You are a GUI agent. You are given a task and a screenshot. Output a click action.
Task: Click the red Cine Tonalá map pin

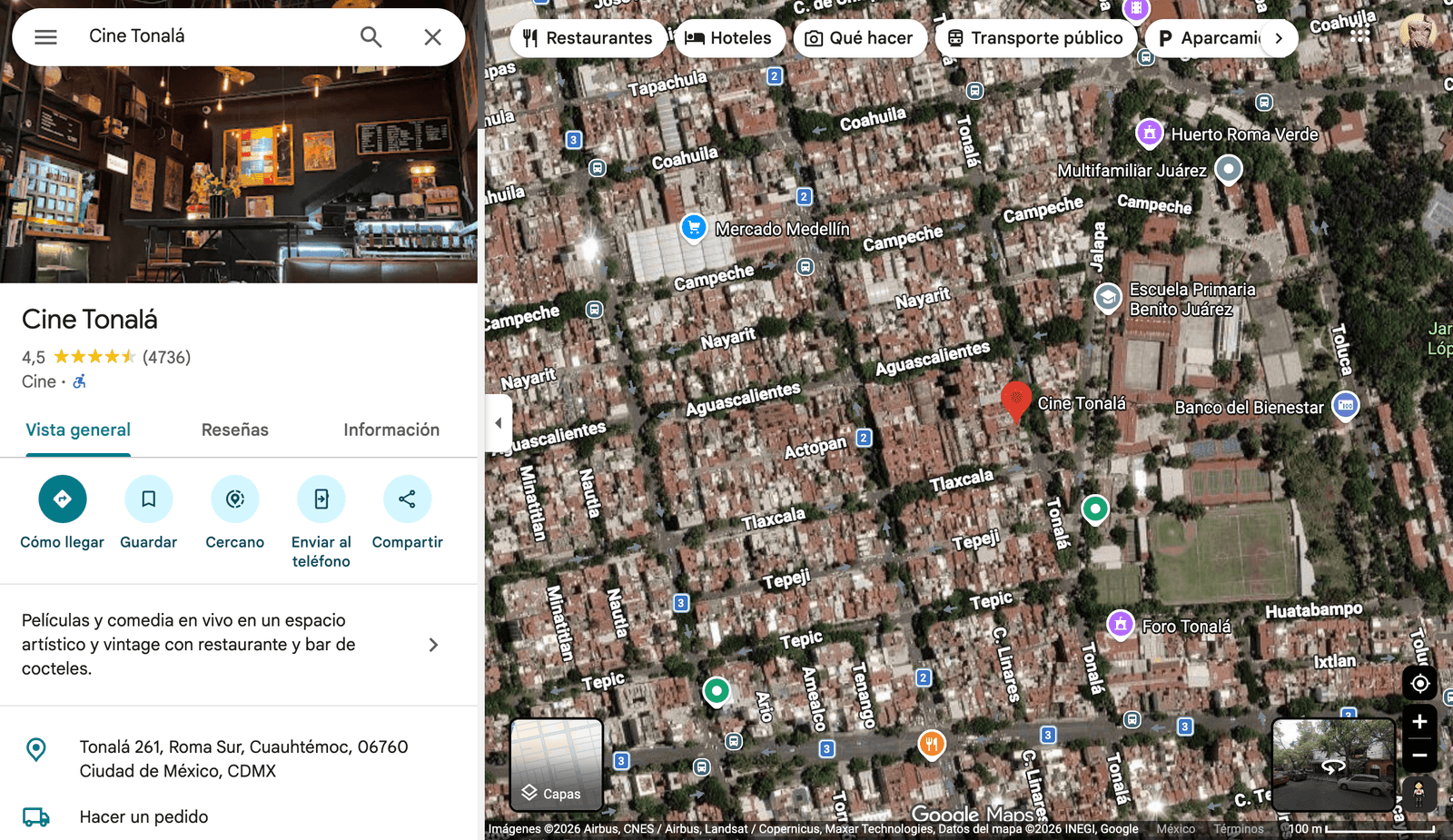(1016, 402)
